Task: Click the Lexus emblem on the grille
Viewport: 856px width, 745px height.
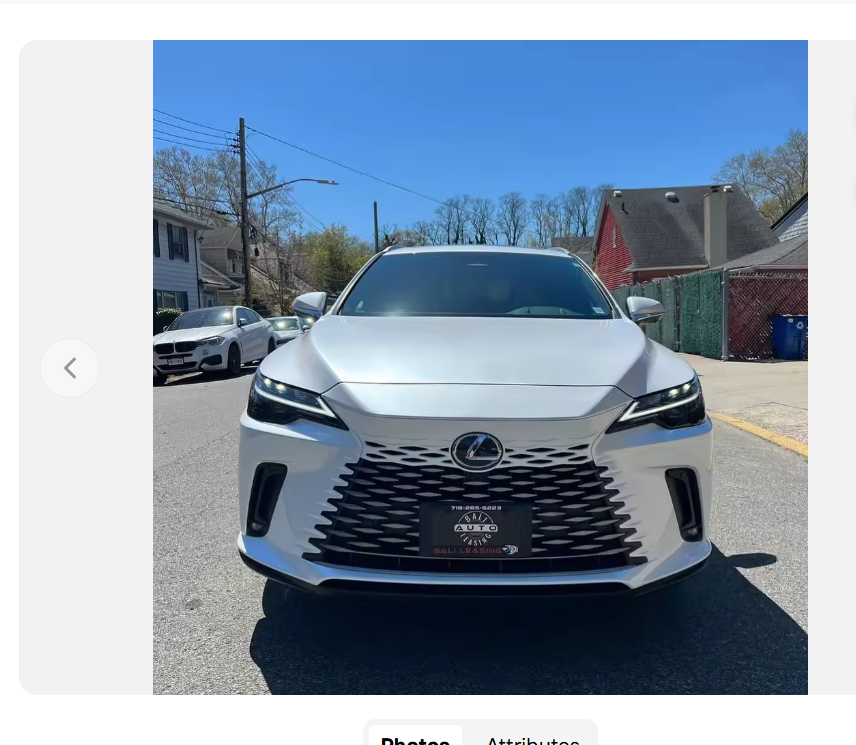Action: click(477, 451)
